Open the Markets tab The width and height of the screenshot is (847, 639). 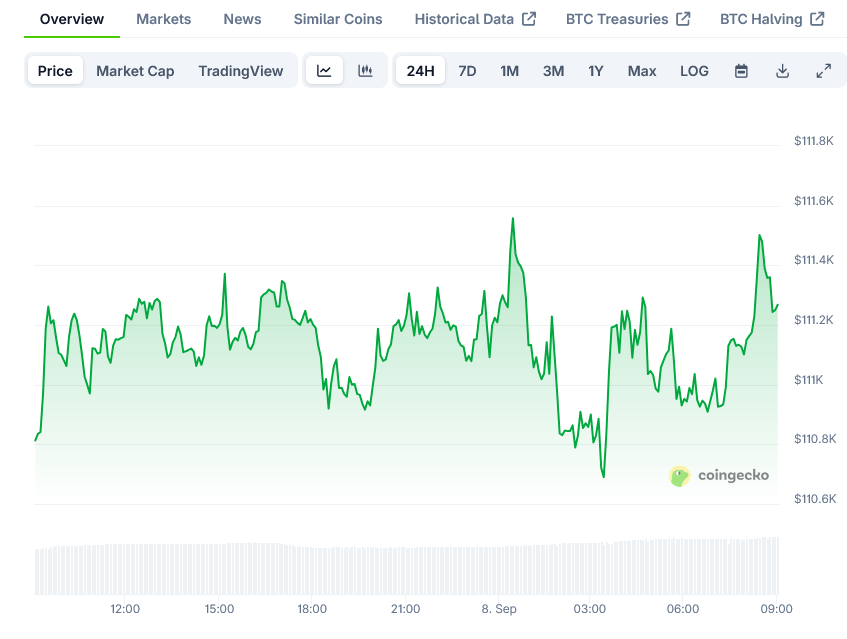(163, 19)
